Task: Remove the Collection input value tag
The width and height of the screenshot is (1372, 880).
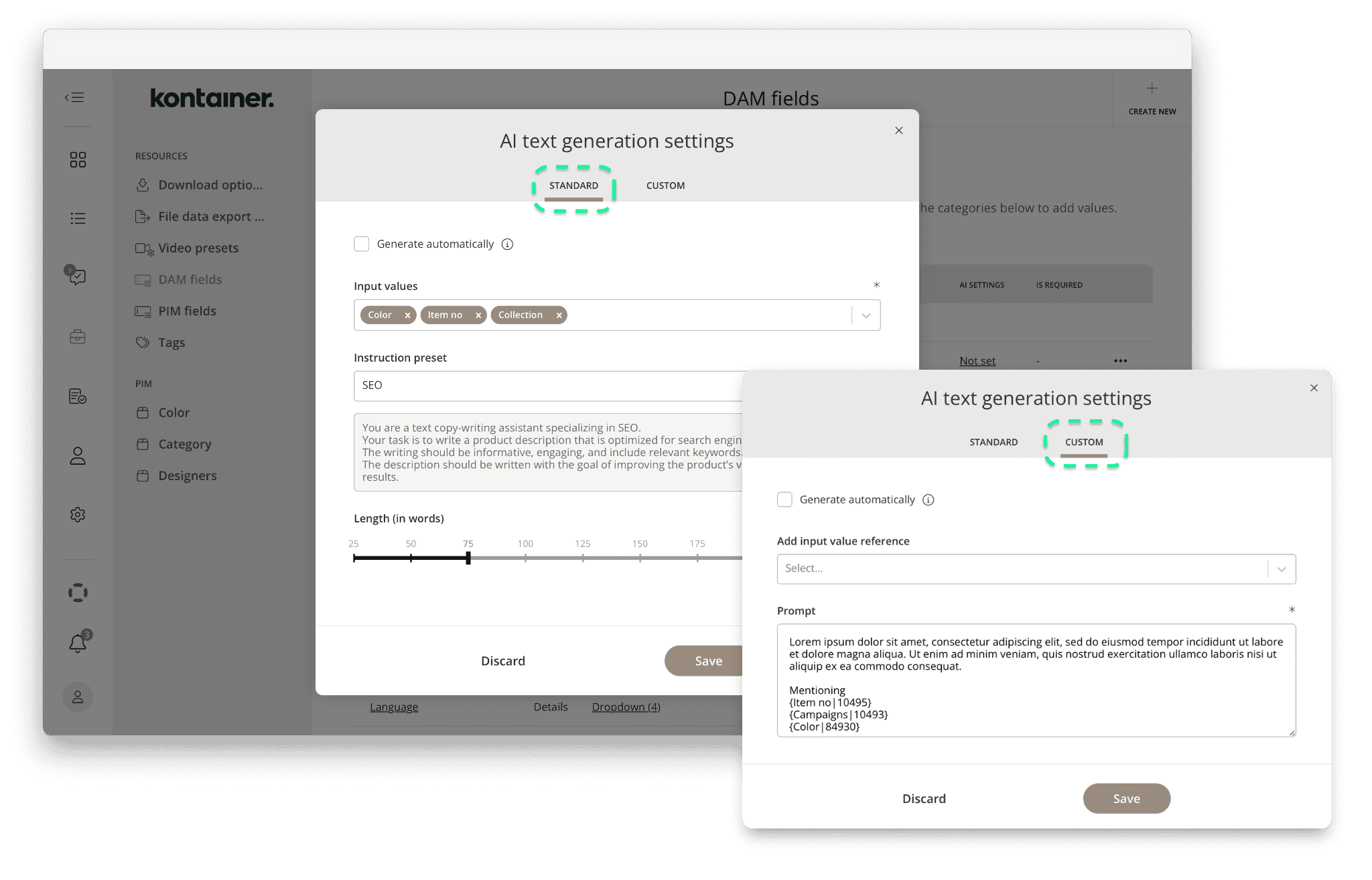Action: (x=559, y=315)
